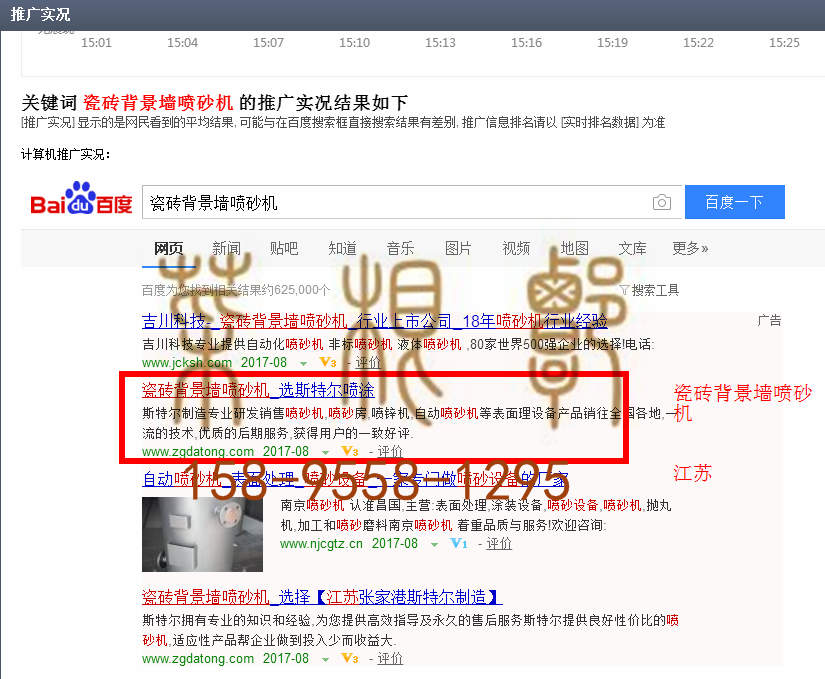Screen dimensions: 825x679
Task: Open 评价 link for njcgtz.cn result
Action: click(x=499, y=543)
